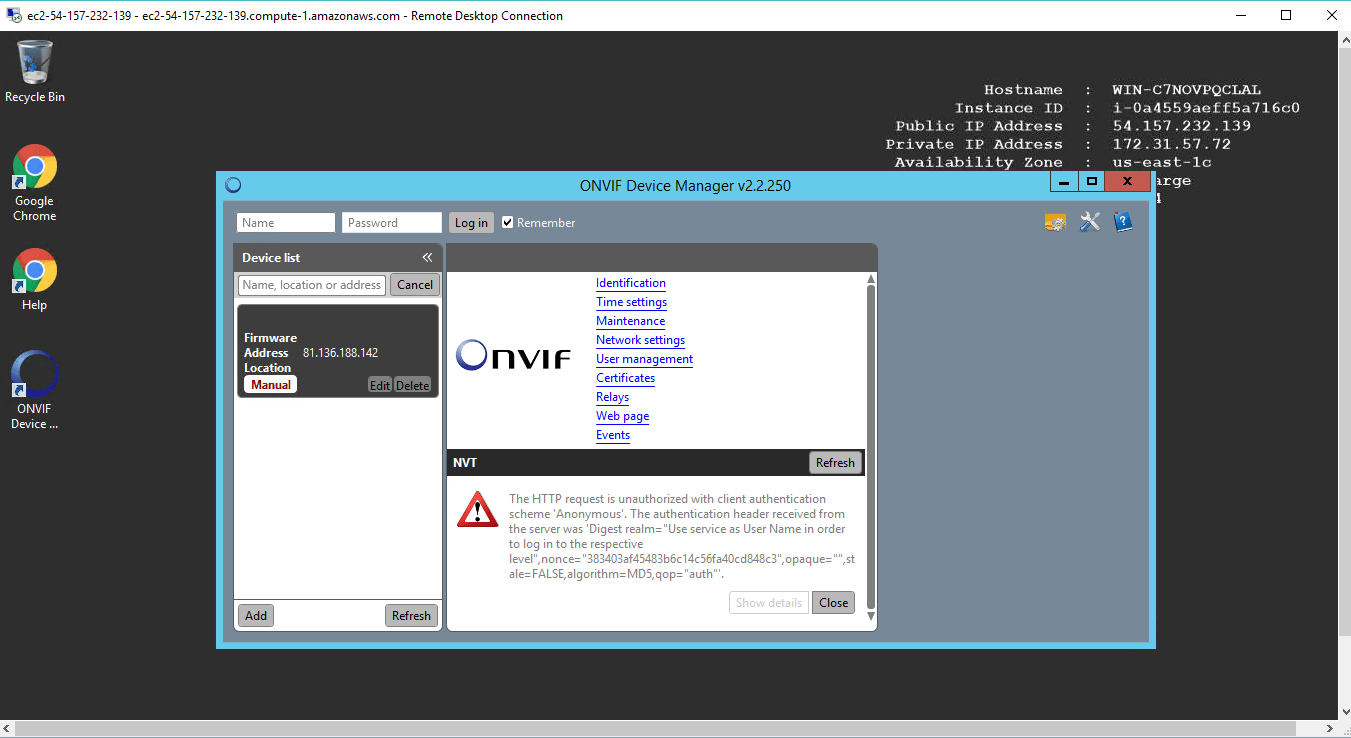Click the Password input field
The image size is (1351, 738).
click(391, 223)
